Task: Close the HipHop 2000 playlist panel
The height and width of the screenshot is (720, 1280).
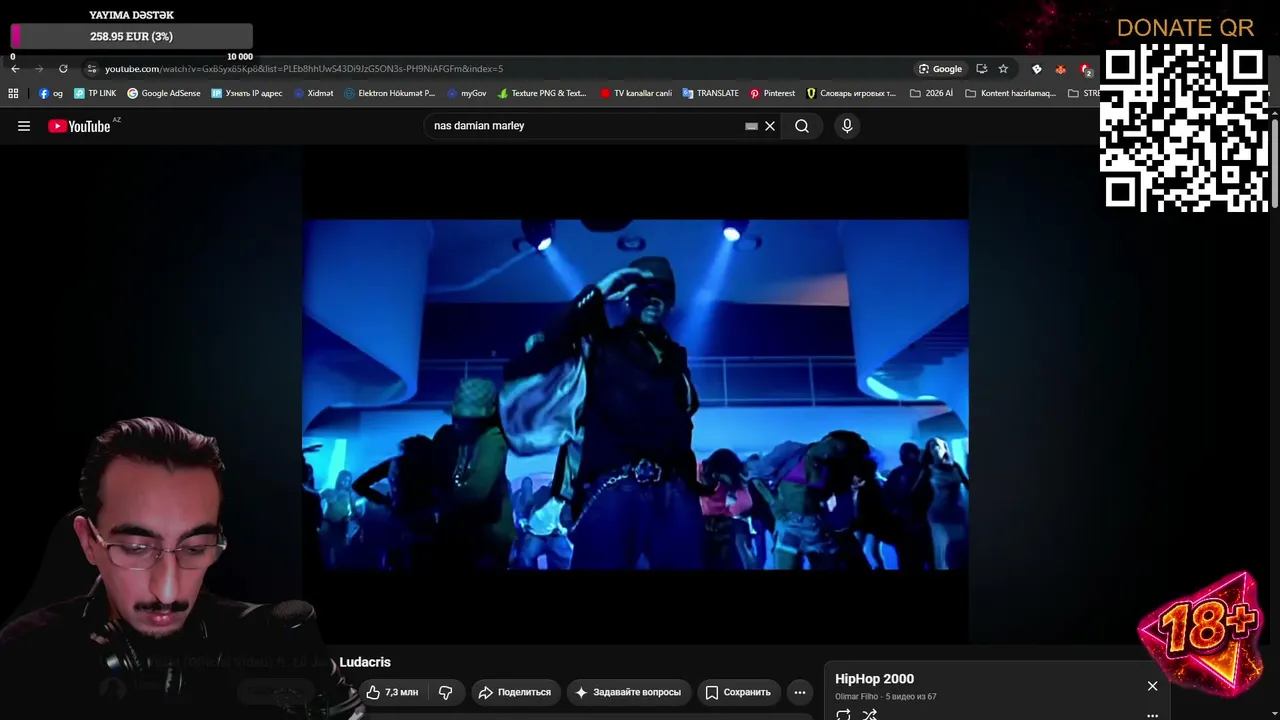Action: tap(1152, 686)
